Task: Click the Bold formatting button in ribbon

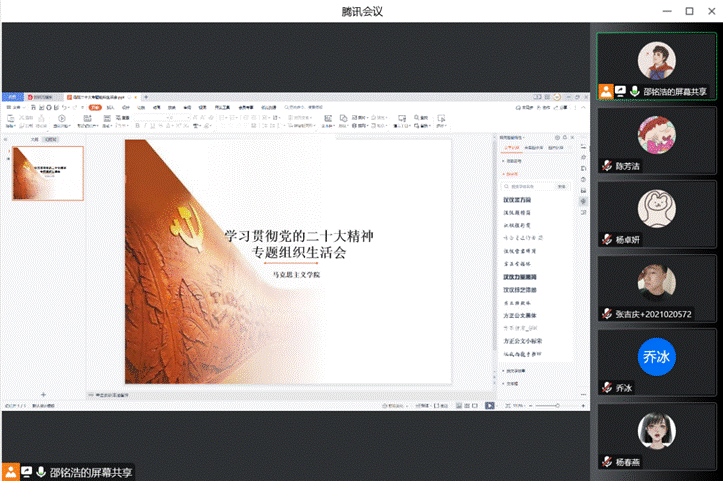Action: (x=138, y=126)
